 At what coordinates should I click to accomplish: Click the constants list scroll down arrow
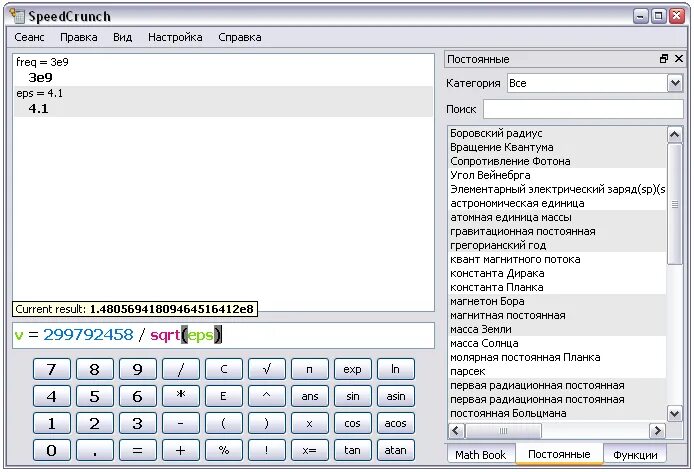click(x=675, y=414)
